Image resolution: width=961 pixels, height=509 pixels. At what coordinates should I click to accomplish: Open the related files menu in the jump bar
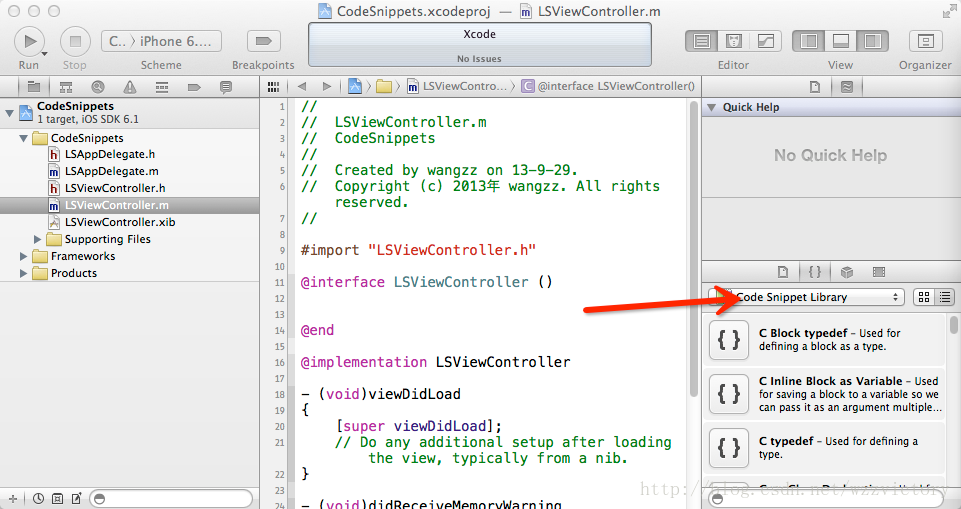click(273, 87)
